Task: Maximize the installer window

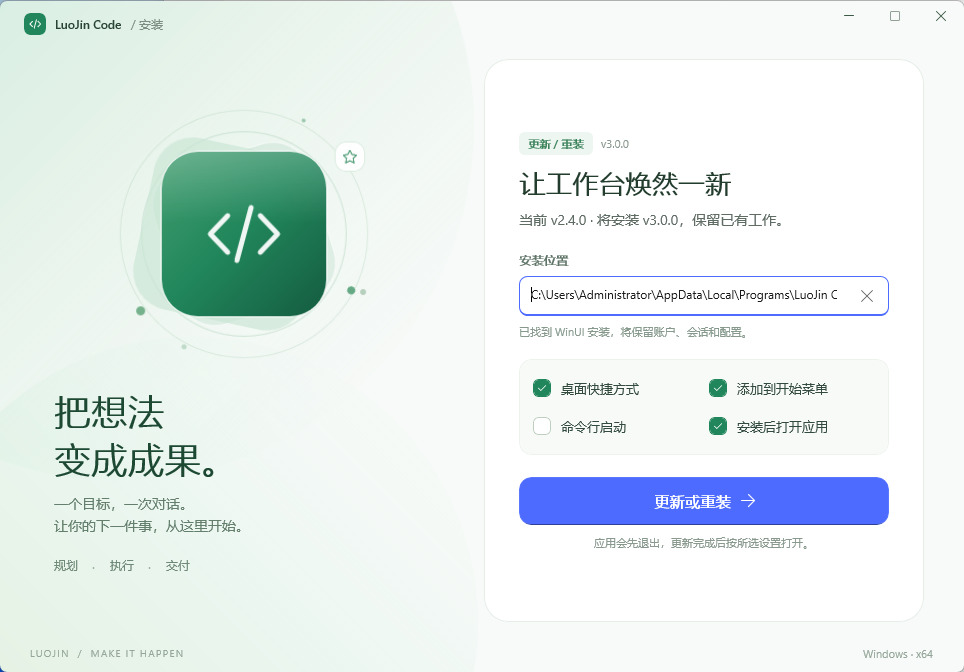Action: click(x=895, y=16)
